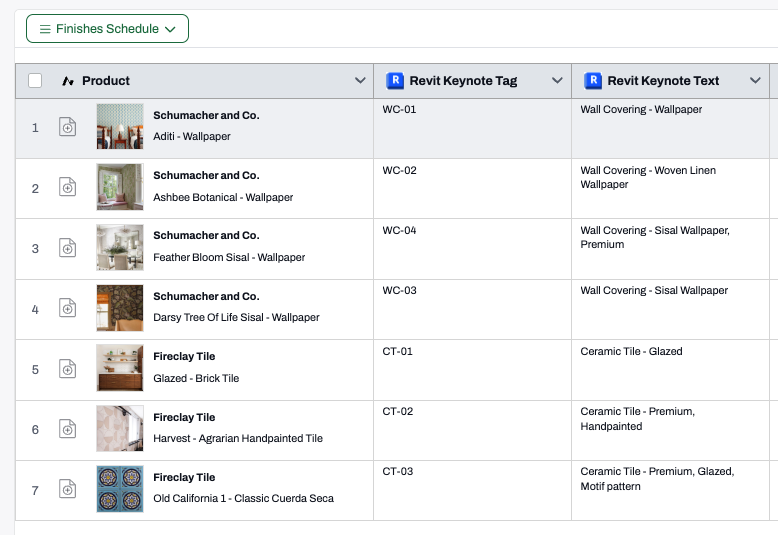Click the Product column type icon
Viewport: 778px width, 535px height.
(68, 81)
